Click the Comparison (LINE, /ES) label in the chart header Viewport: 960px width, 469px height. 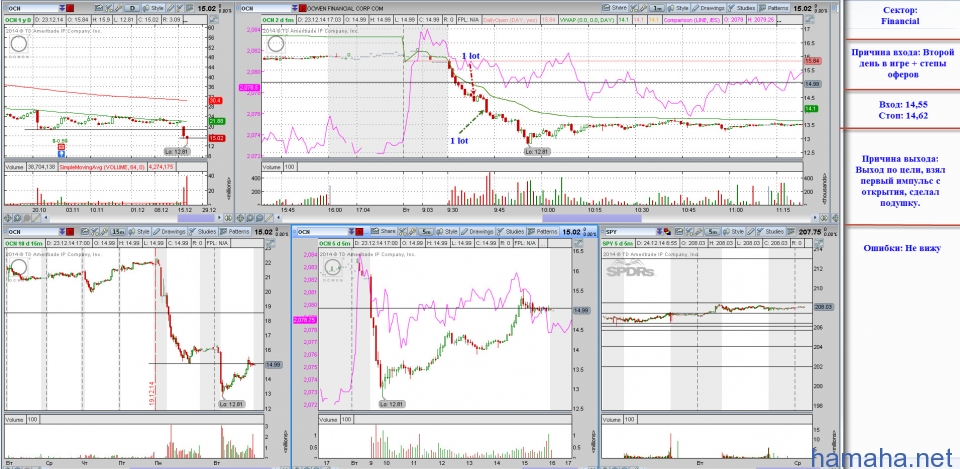pyautogui.click(x=692, y=19)
